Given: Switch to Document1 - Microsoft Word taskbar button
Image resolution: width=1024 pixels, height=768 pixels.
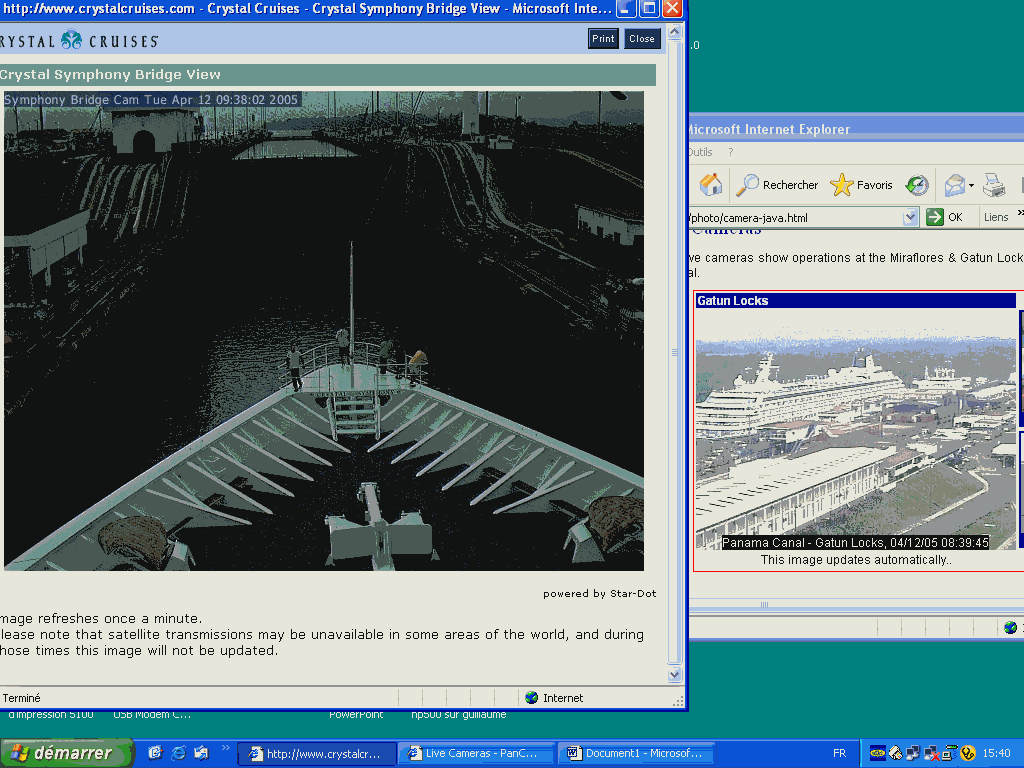Looking at the screenshot, I should point(636,754).
